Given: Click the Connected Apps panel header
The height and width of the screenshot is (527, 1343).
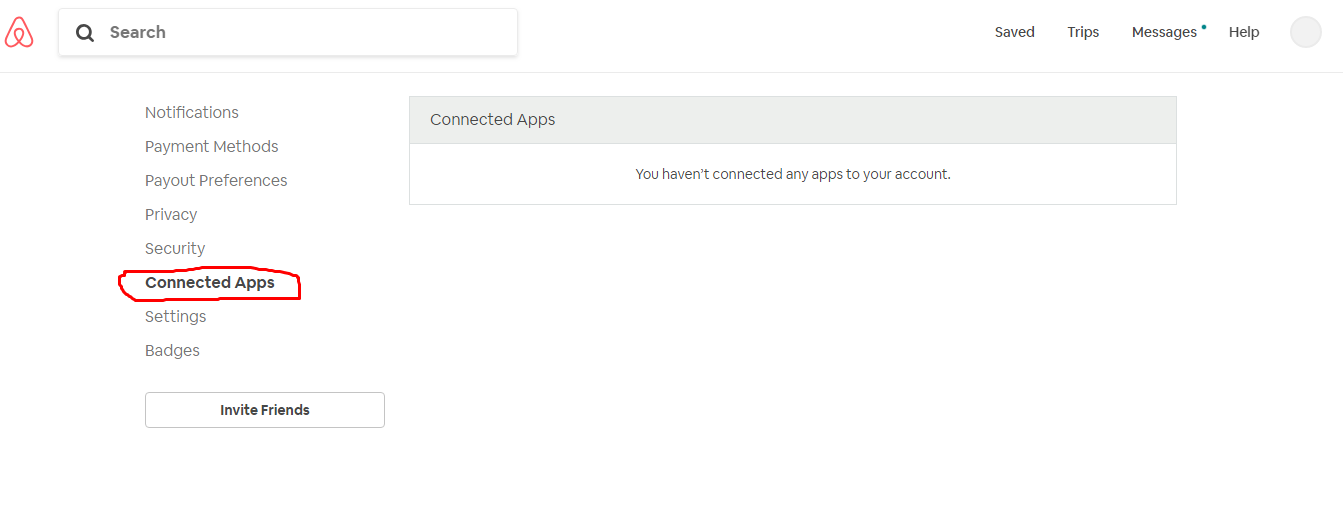Looking at the screenshot, I should (792, 120).
